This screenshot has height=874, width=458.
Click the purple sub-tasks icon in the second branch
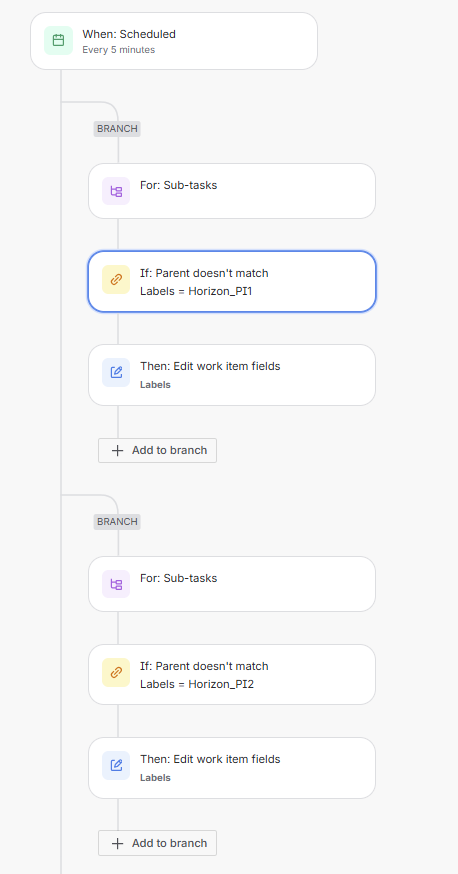click(116, 584)
